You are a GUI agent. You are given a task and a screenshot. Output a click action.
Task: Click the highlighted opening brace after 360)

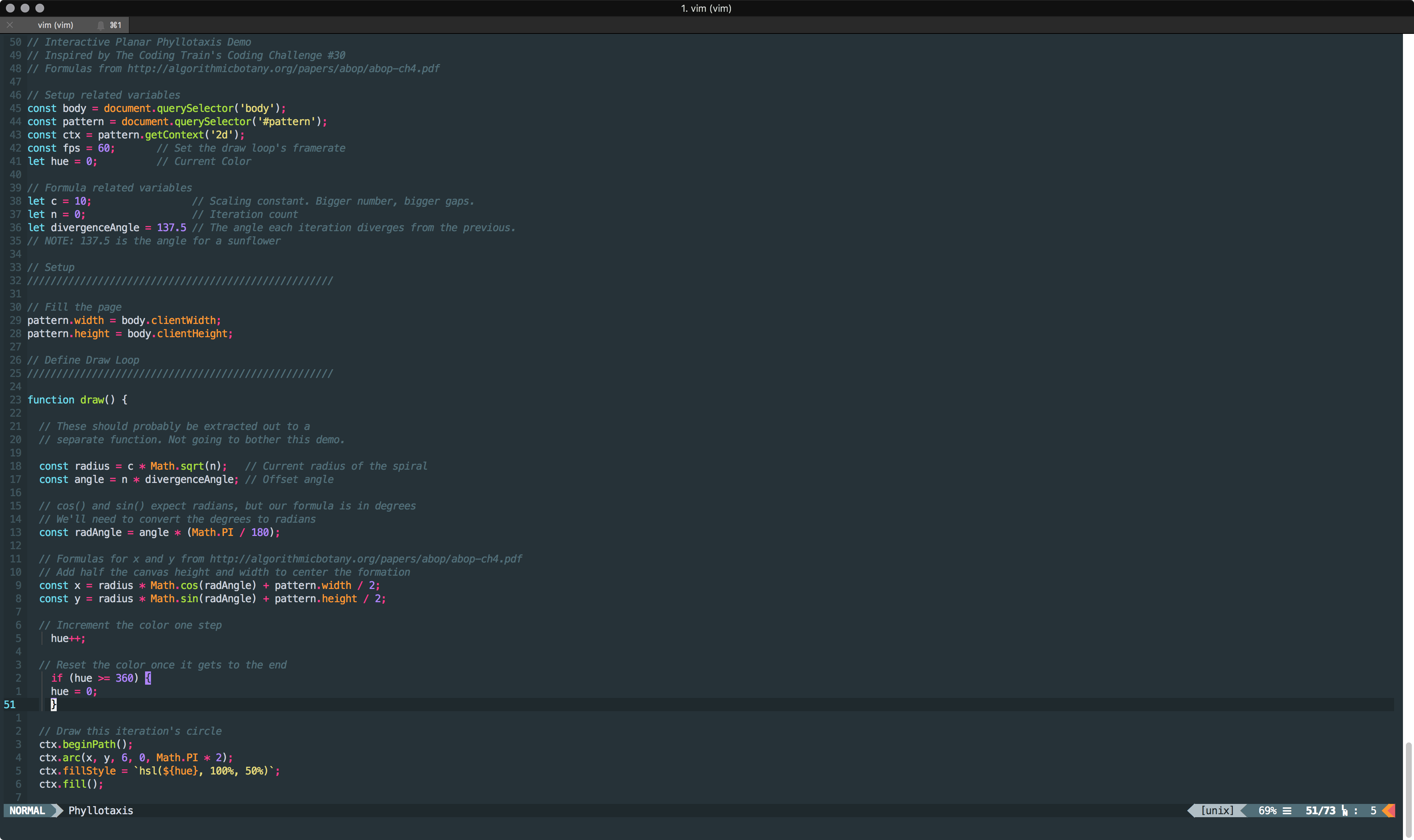(148, 678)
